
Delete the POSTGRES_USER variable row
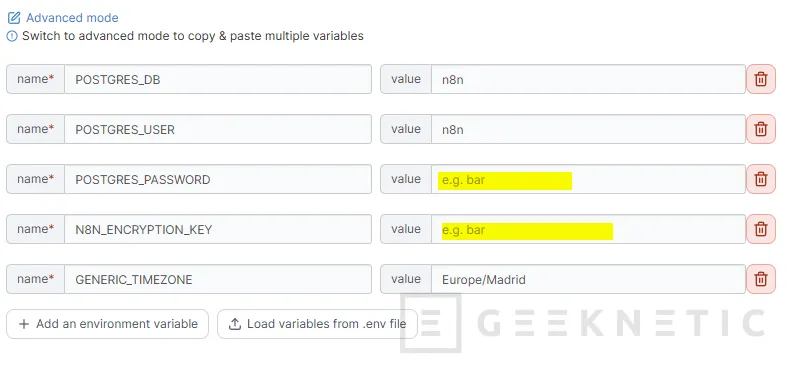pyautogui.click(x=761, y=129)
